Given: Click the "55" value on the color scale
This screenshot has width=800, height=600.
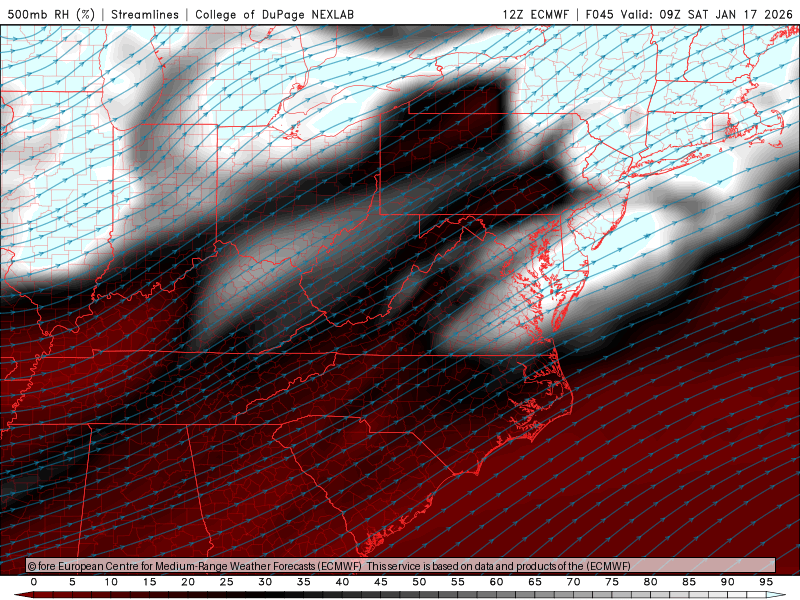Looking at the screenshot, I should [x=458, y=582].
